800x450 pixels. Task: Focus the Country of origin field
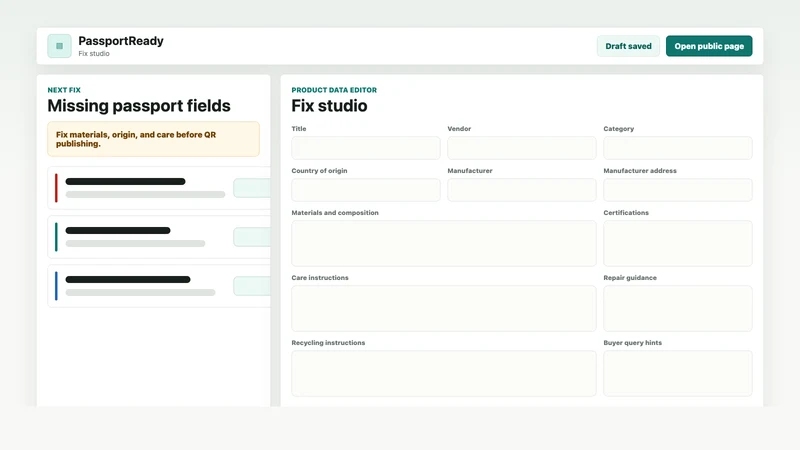[x=366, y=190]
